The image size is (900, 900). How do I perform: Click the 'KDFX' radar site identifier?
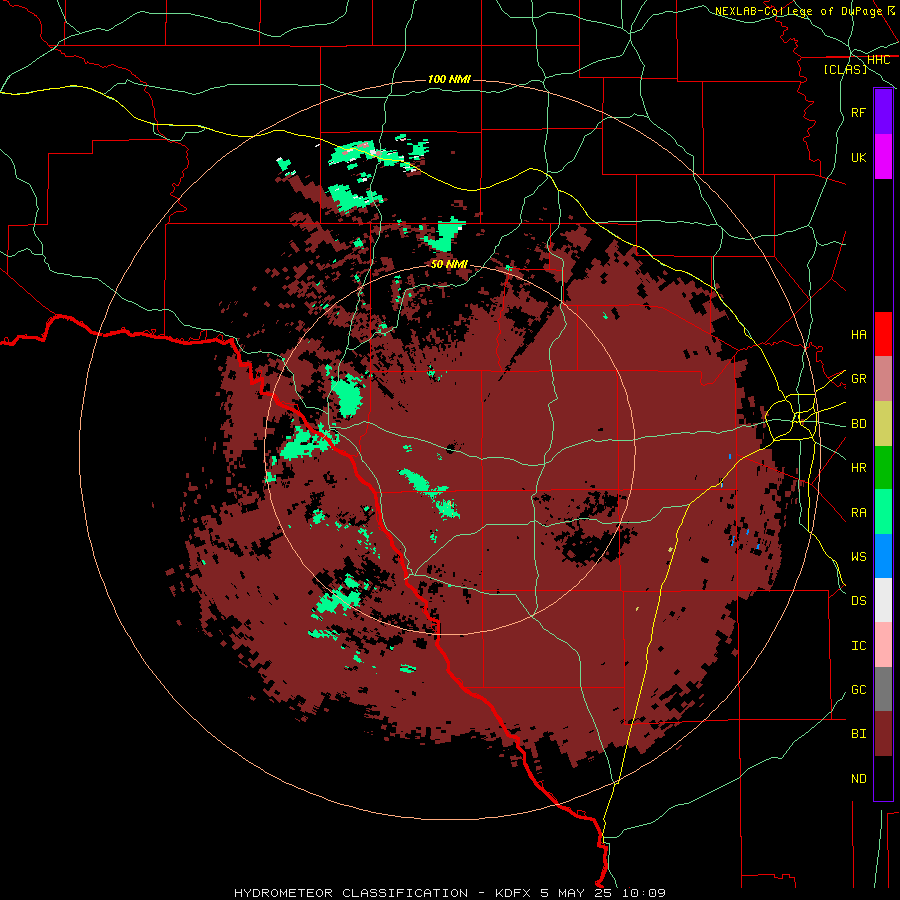point(514,893)
